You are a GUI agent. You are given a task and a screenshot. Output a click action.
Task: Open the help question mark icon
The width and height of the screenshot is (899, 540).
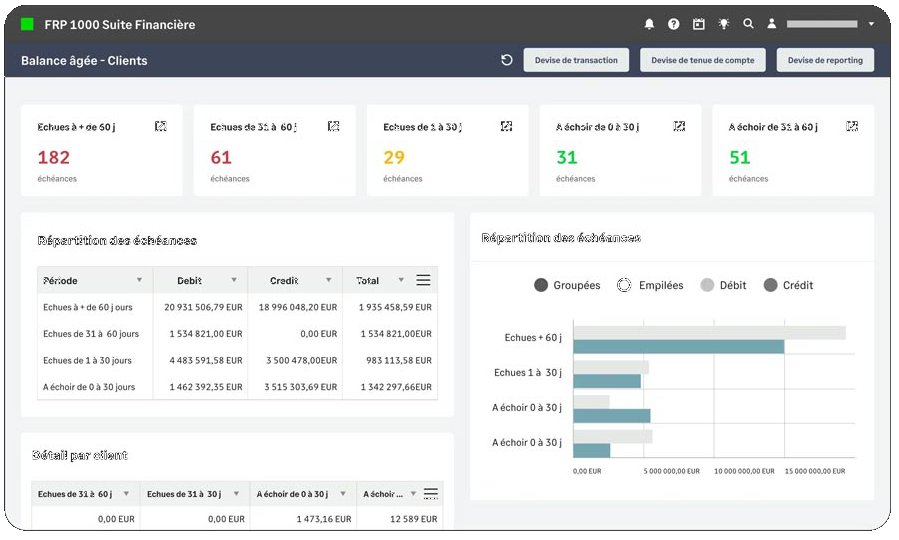tap(674, 24)
